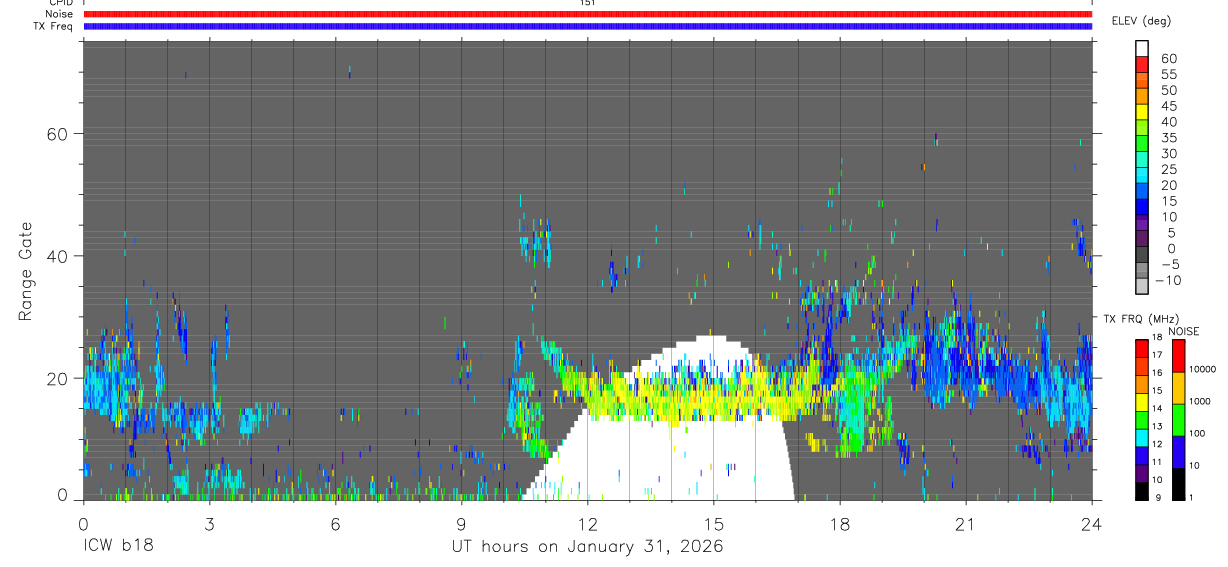1228x567 pixels.
Task: Click the '14' label on TX FRQ legend
Action: pyautogui.click(x=1159, y=409)
